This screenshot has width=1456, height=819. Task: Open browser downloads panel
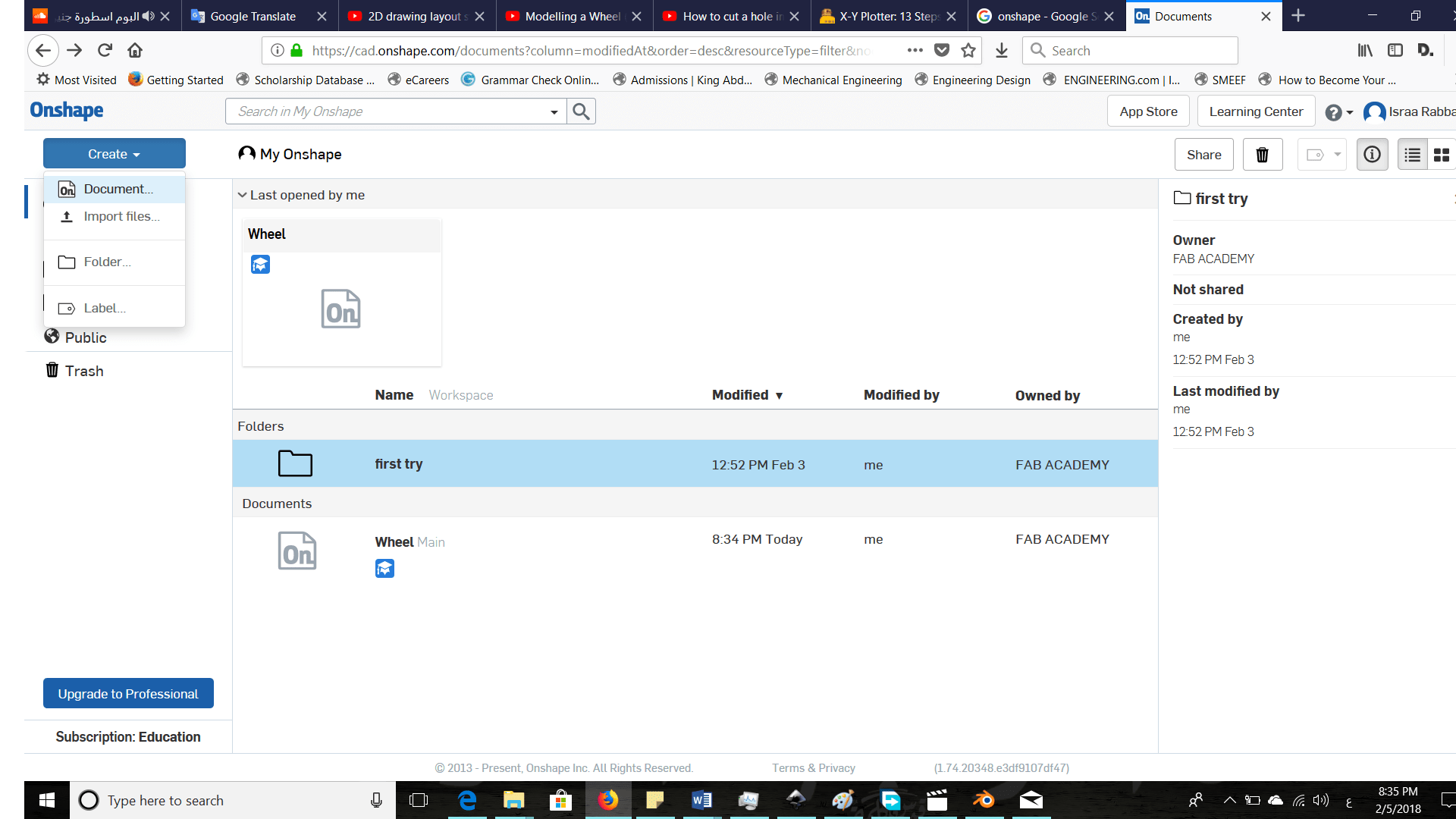tap(1002, 51)
